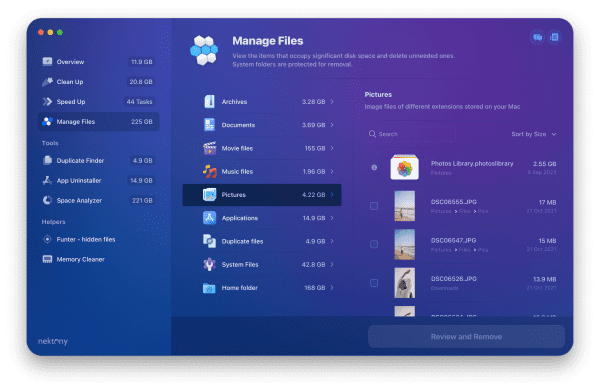
Task: Open Duplicate Finder tool entry
Action: pos(98,160)
